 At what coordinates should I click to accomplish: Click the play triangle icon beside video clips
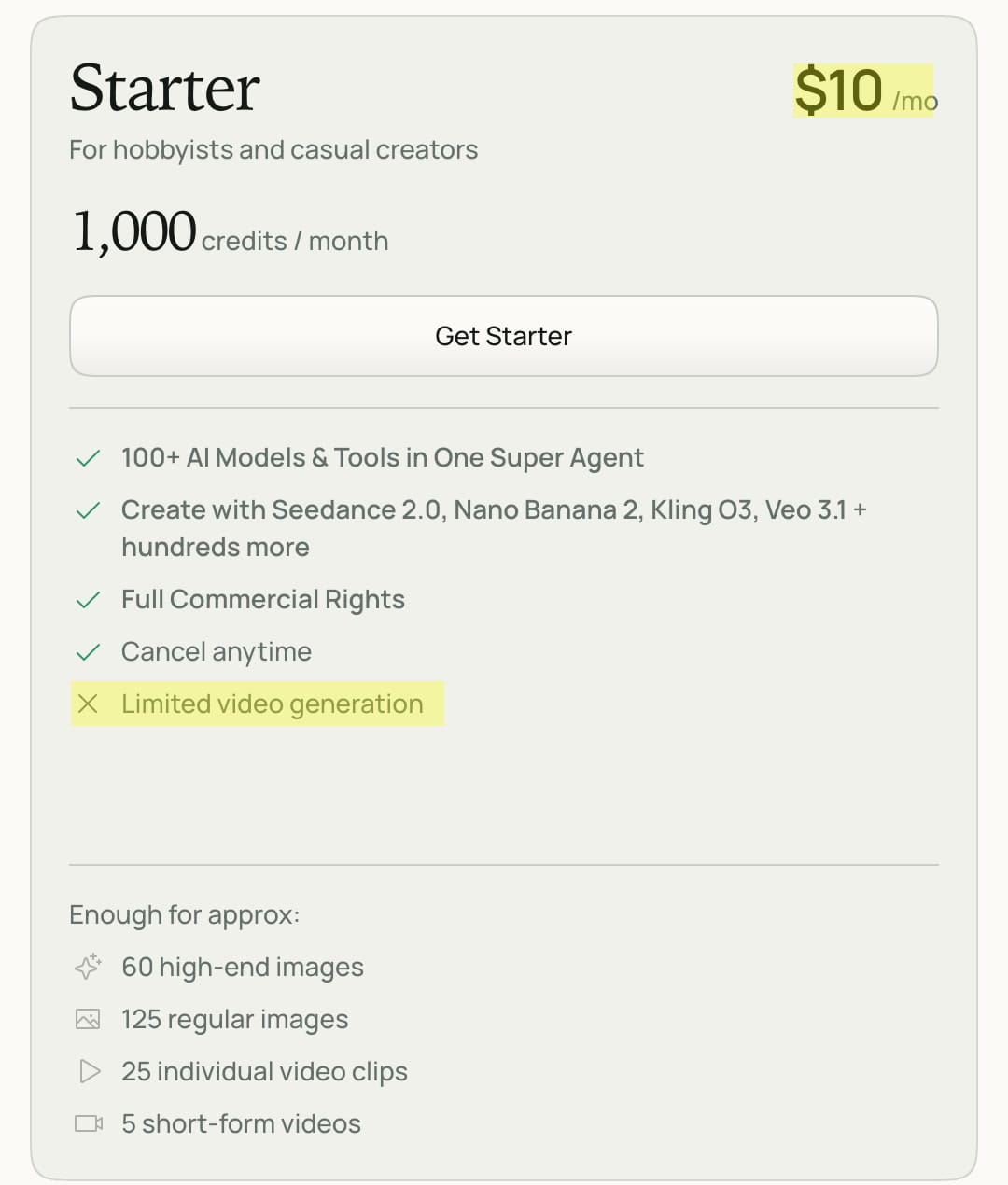coord(90,1071)
